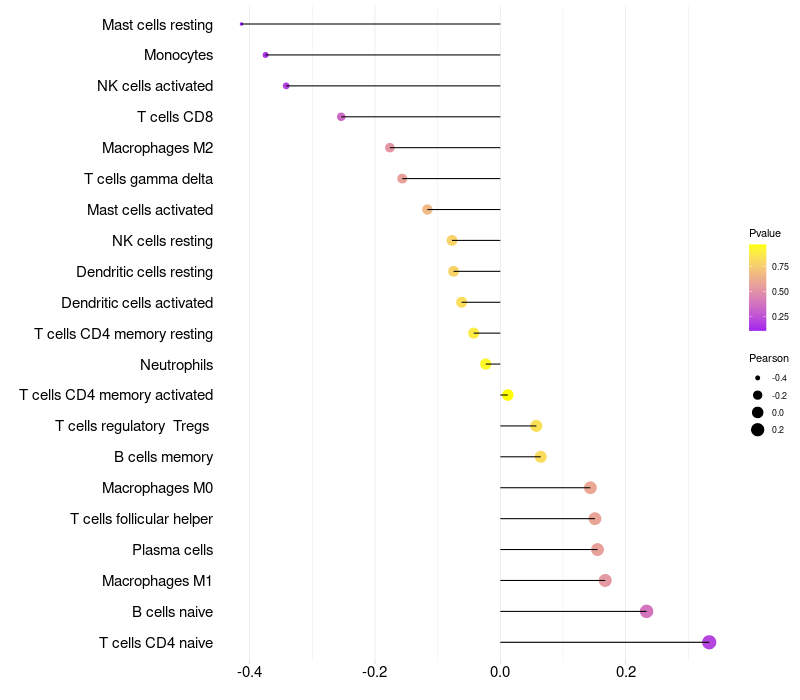Viewport: 800px width, 700px height.
Task: Click the Mast cells resting data point
Action: tap(242, 24)
